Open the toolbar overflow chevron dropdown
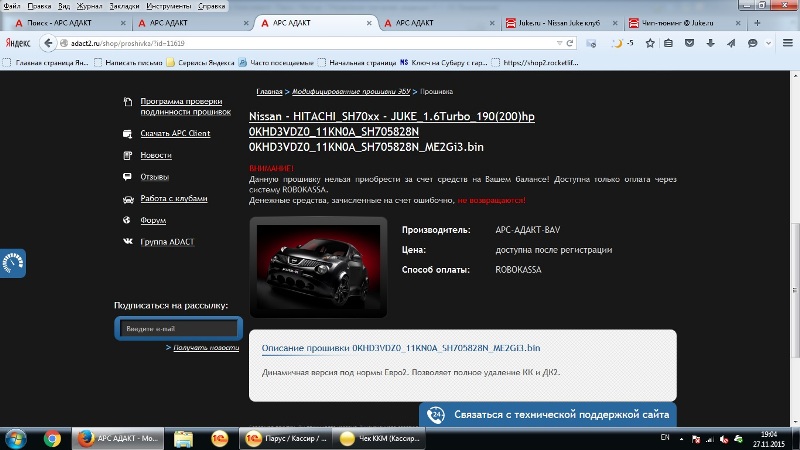 point(768,43)
